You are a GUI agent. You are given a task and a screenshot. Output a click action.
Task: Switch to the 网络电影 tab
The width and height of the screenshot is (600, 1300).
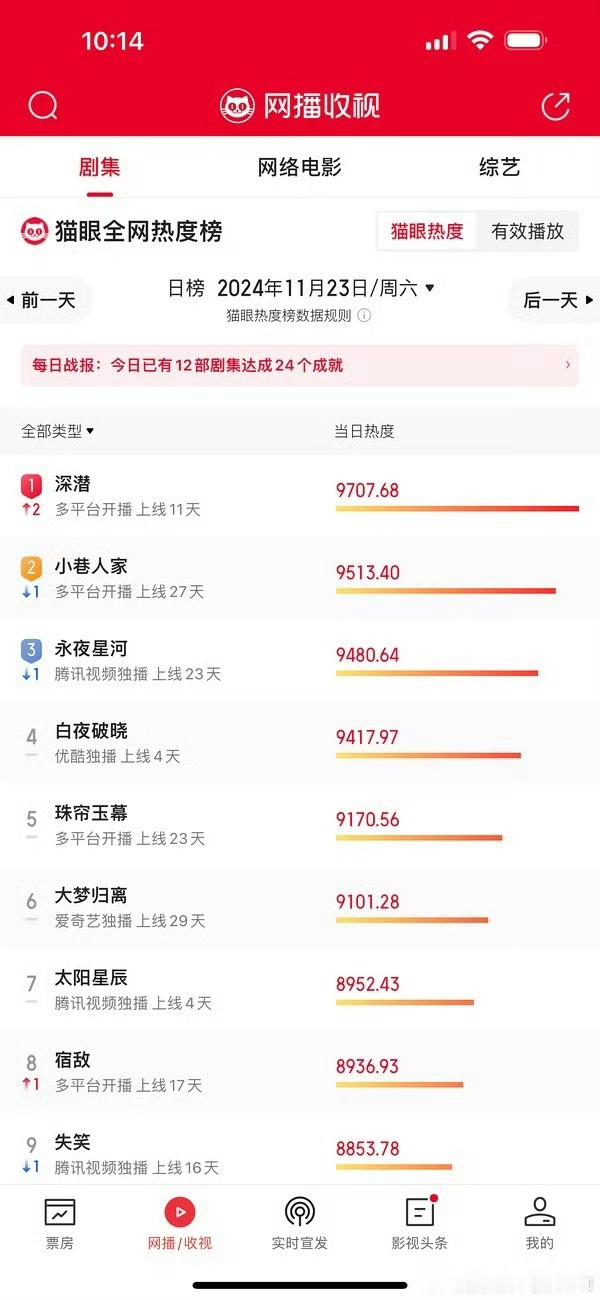coord(300,167)
